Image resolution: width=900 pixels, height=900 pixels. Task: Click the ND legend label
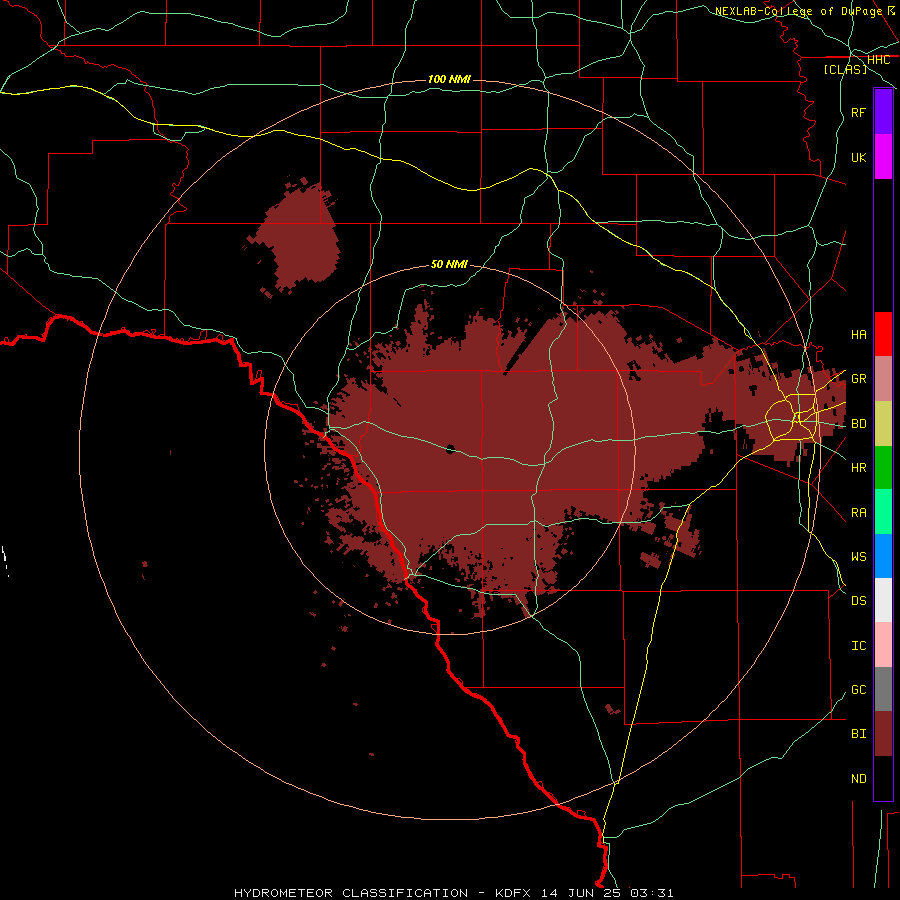click(x=858, y=779)
